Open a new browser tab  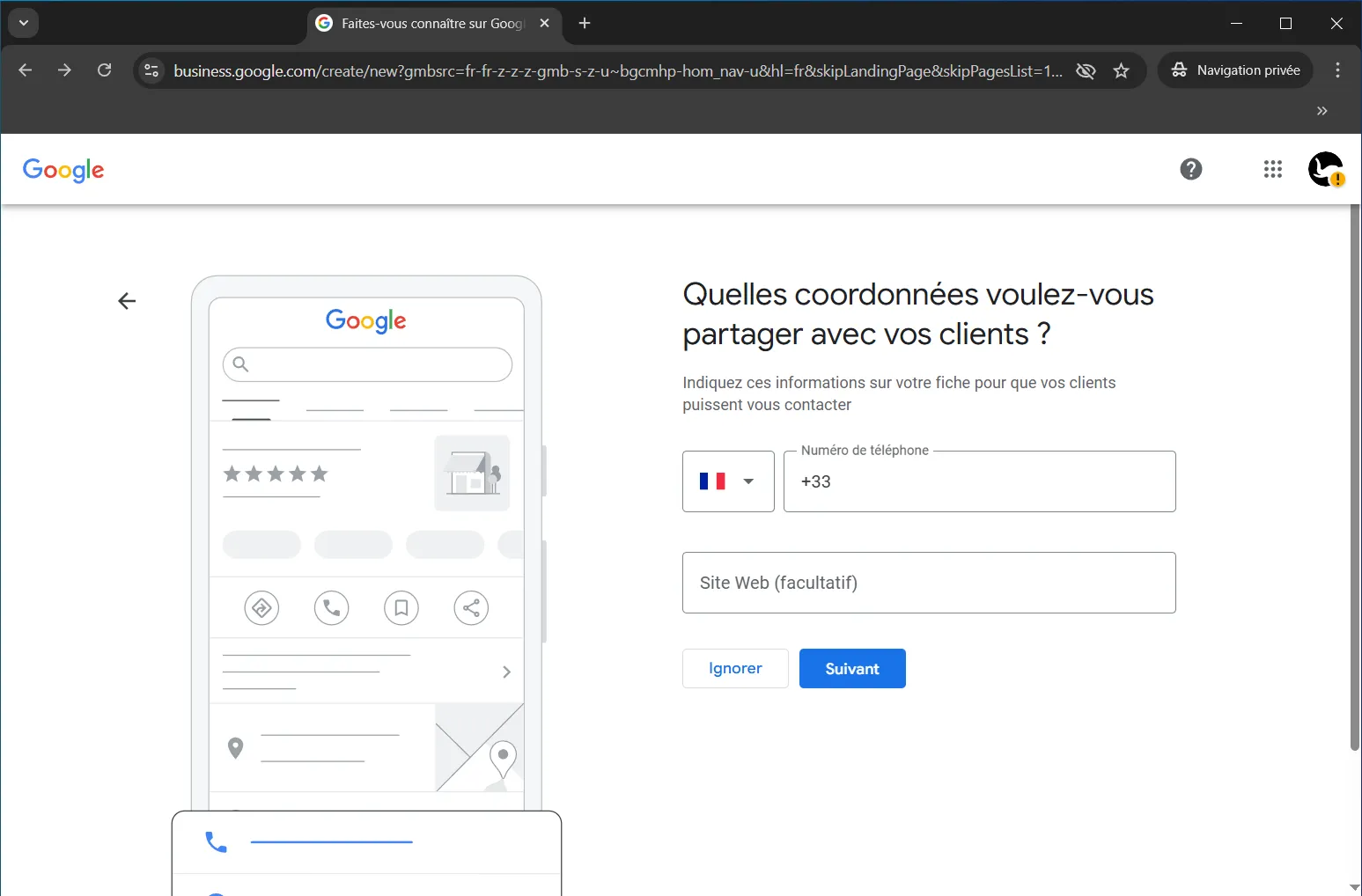tap(585, 24)
